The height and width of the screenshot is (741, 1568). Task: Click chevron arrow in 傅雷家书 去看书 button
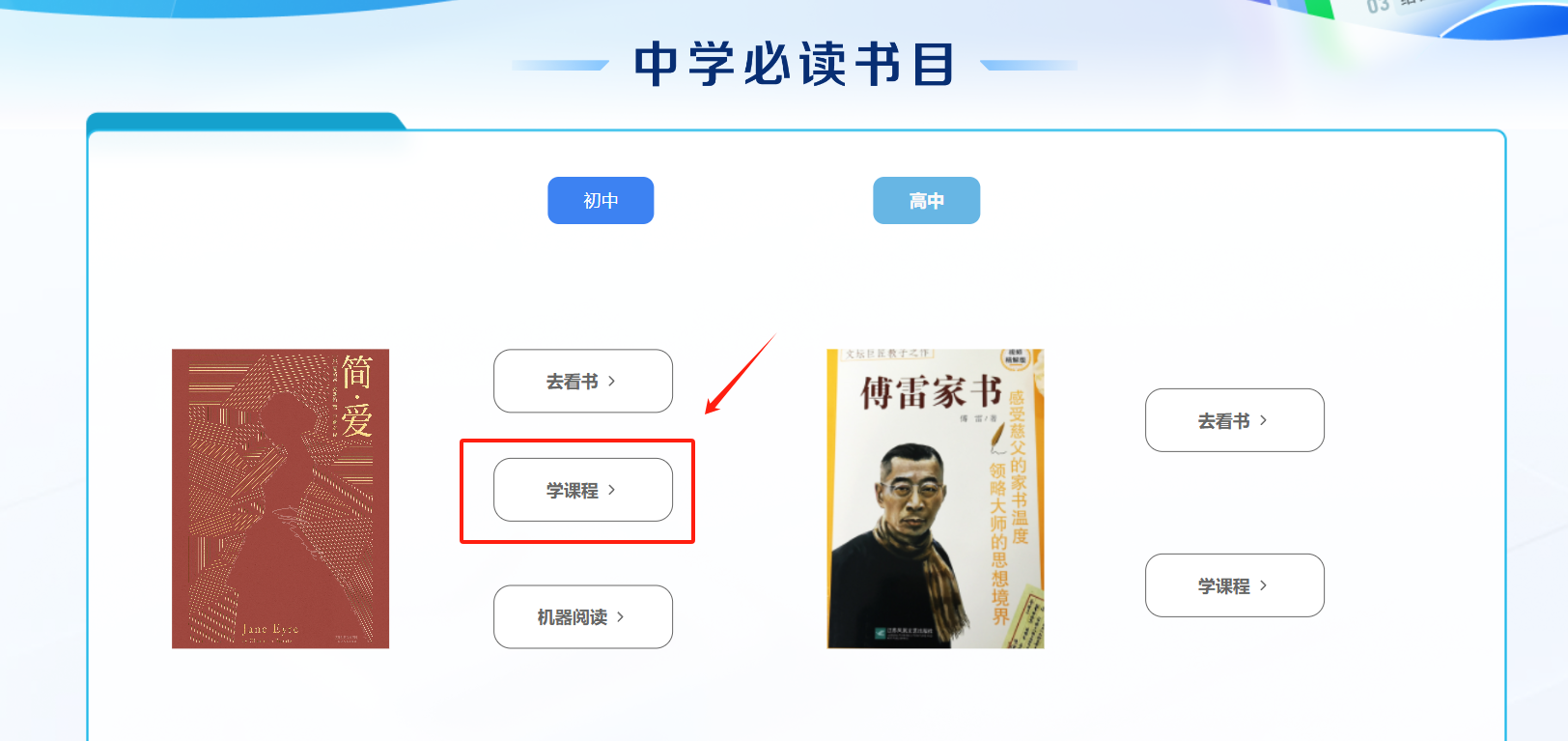(1263, 420)
